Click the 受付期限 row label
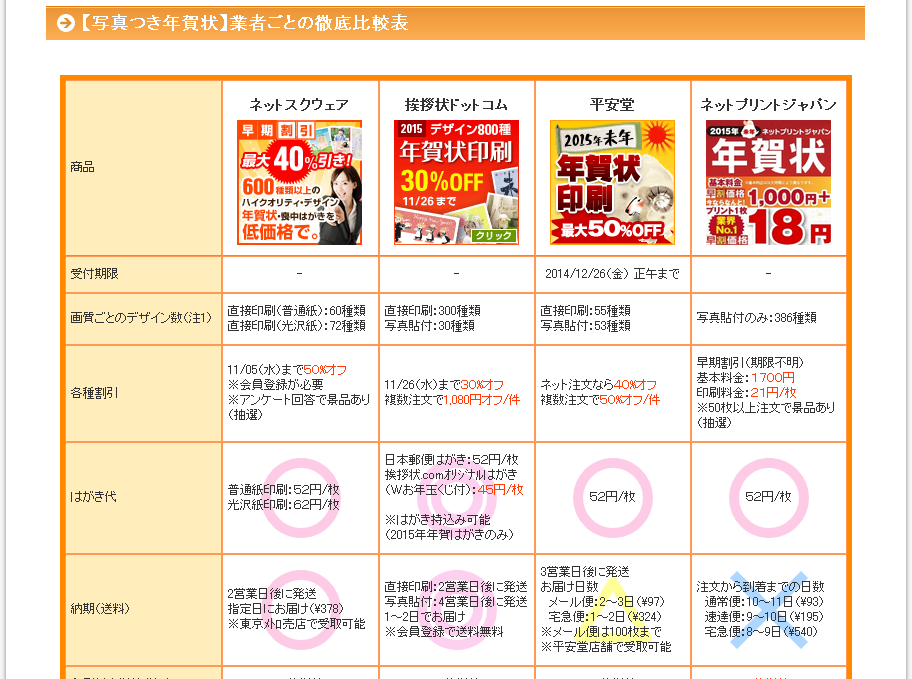 94,273
